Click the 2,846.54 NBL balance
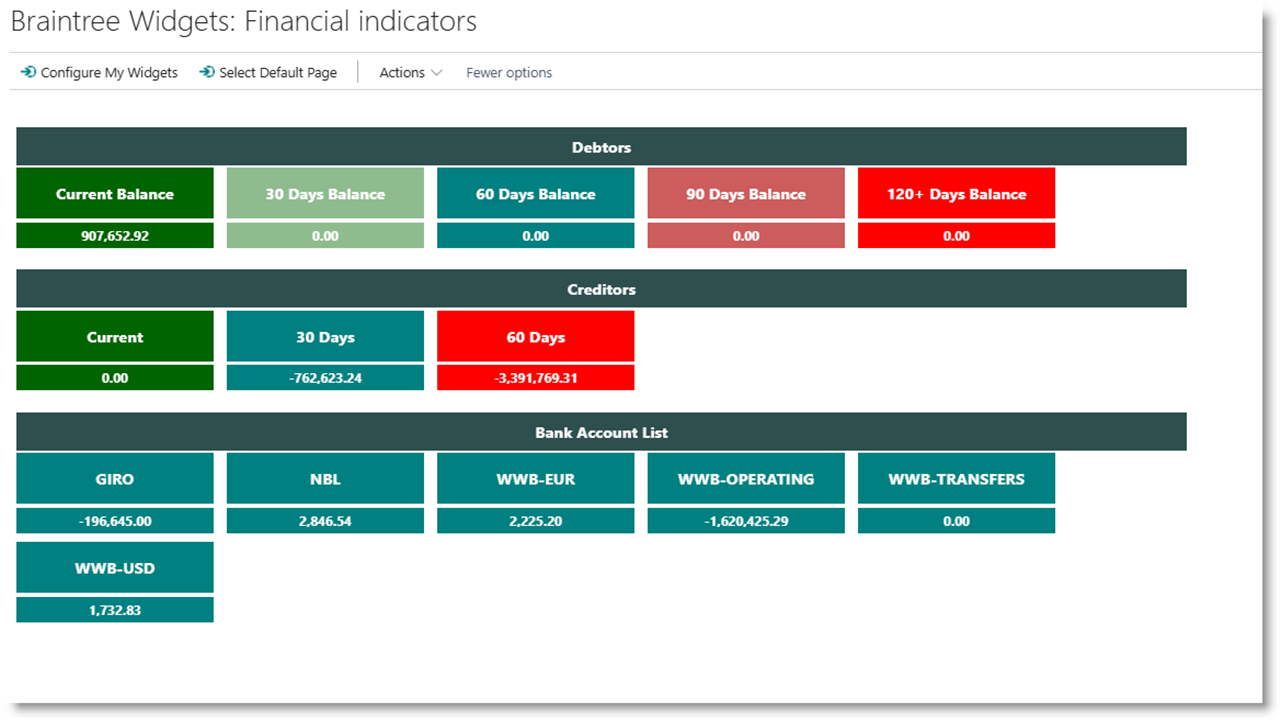1280x720 pixels. point(325,521)
